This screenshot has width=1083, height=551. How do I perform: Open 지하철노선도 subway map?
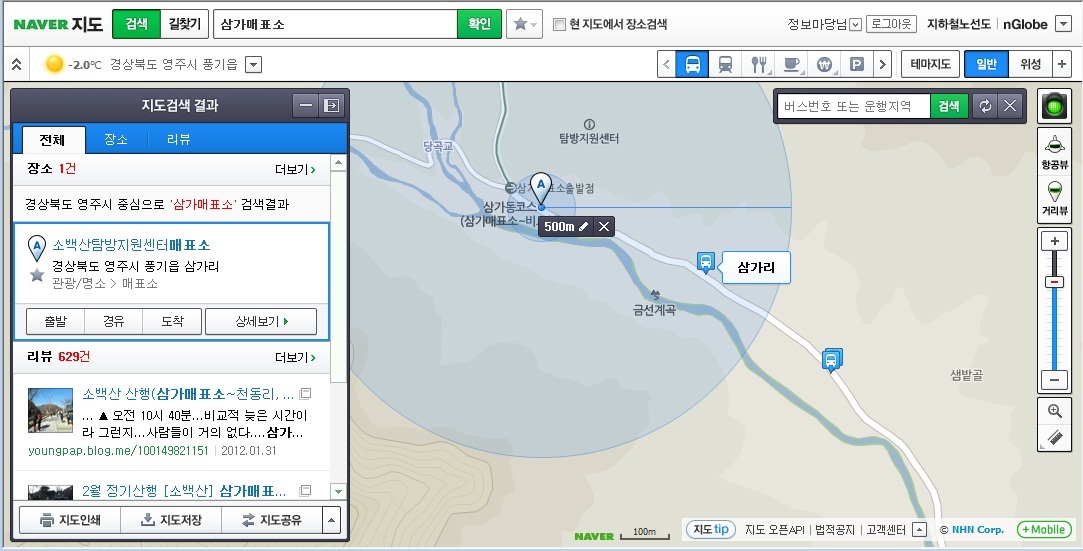[x=959, y=24]
